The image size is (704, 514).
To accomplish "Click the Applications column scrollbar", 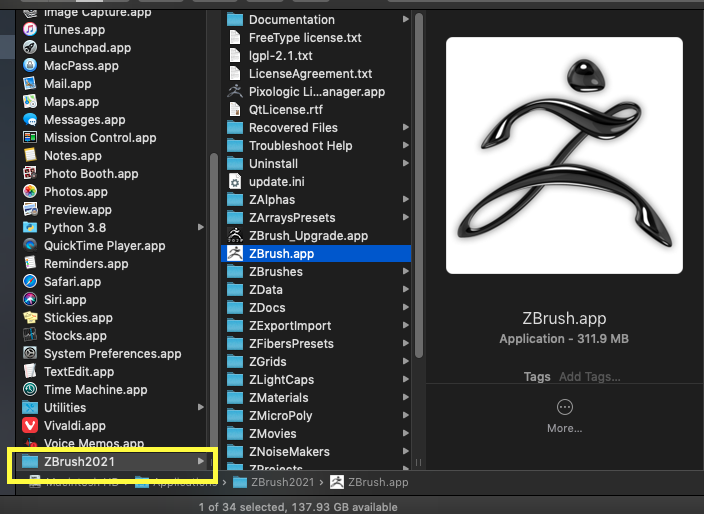I will 214,301.
